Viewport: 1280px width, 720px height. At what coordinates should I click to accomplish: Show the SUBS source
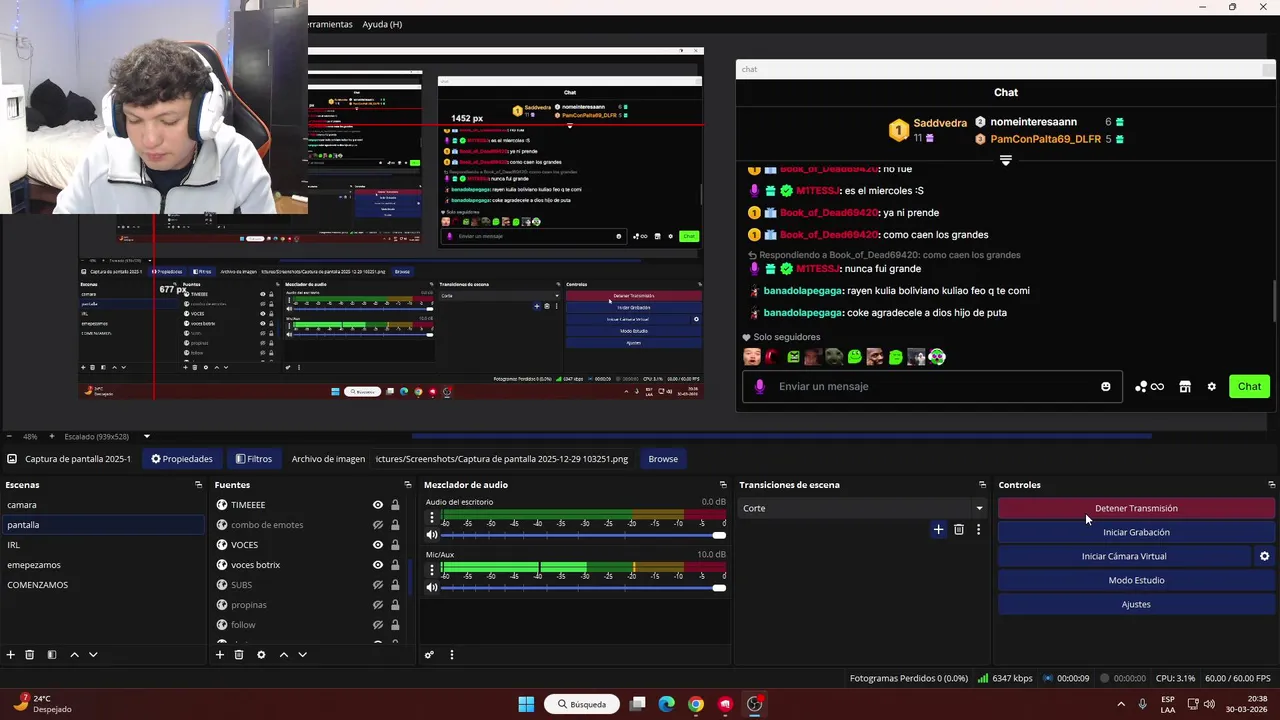pyautogui.click(x=378, y=585)
